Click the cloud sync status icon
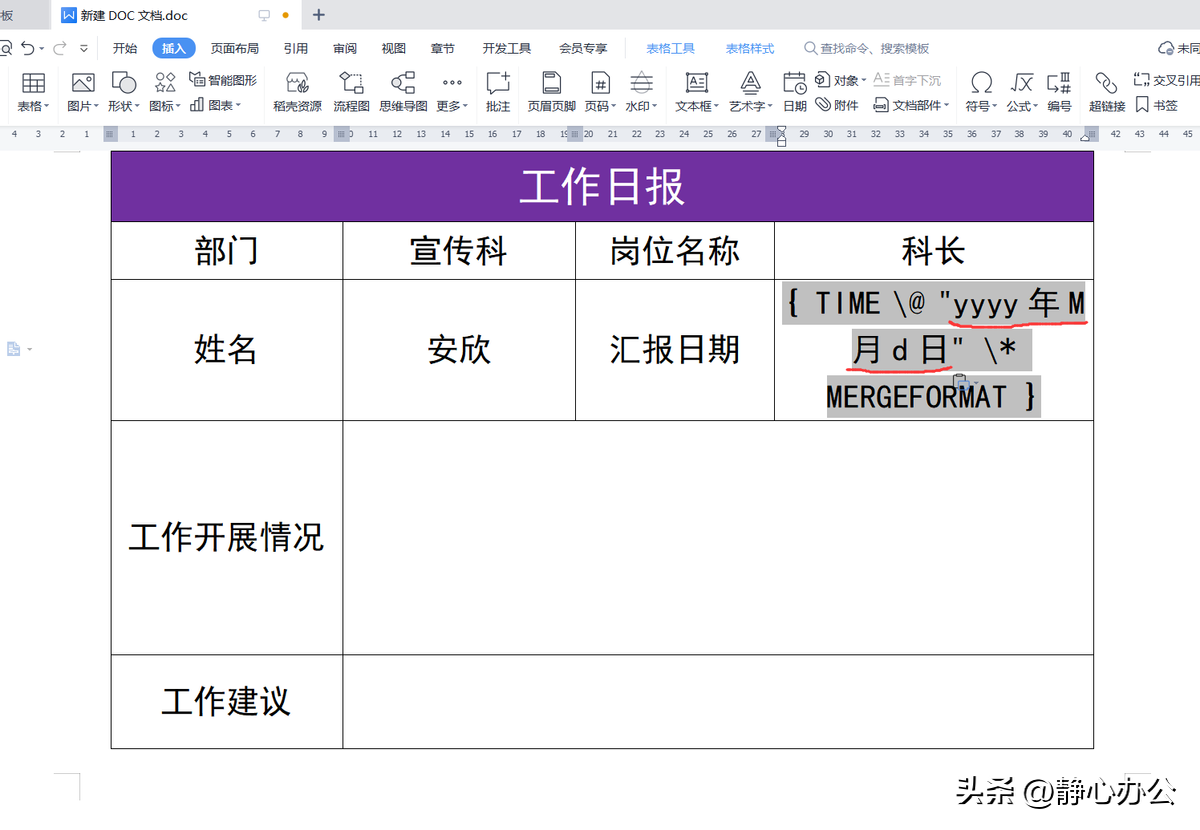The height and width of the screenshot is (830, 1200). 1165,48
